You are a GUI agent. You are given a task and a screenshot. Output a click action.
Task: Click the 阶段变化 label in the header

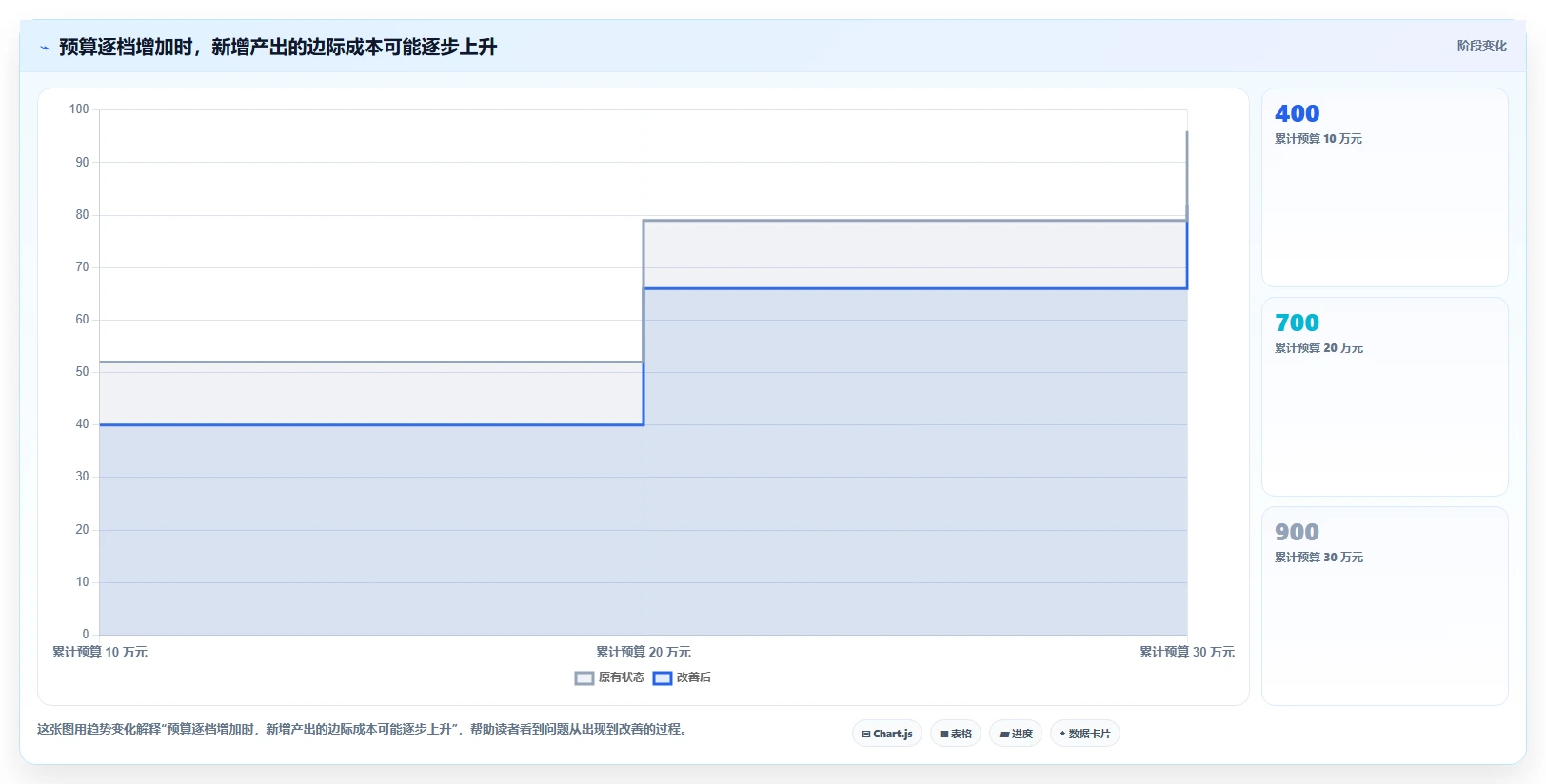pyautogui.click(x=1481, y=46)
